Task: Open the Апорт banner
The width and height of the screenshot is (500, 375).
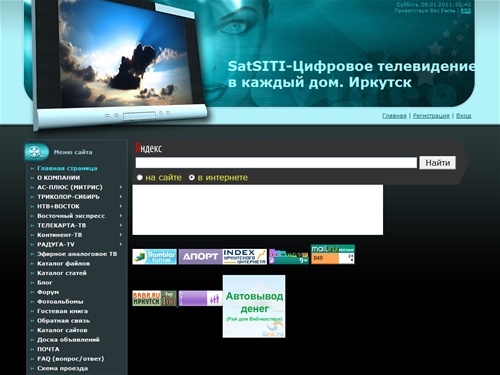Action: (x=200, y=257)
